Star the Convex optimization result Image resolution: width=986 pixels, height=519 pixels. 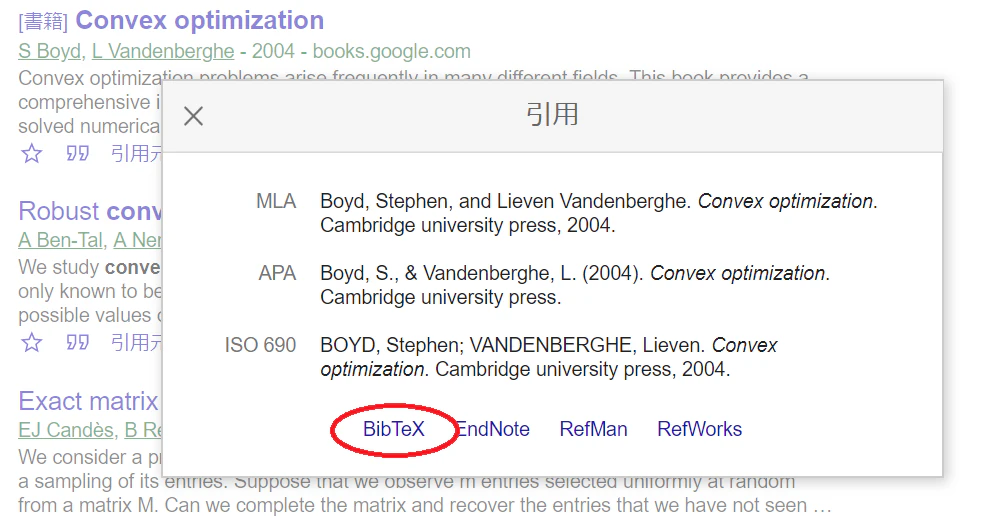(x=31, y=153)
